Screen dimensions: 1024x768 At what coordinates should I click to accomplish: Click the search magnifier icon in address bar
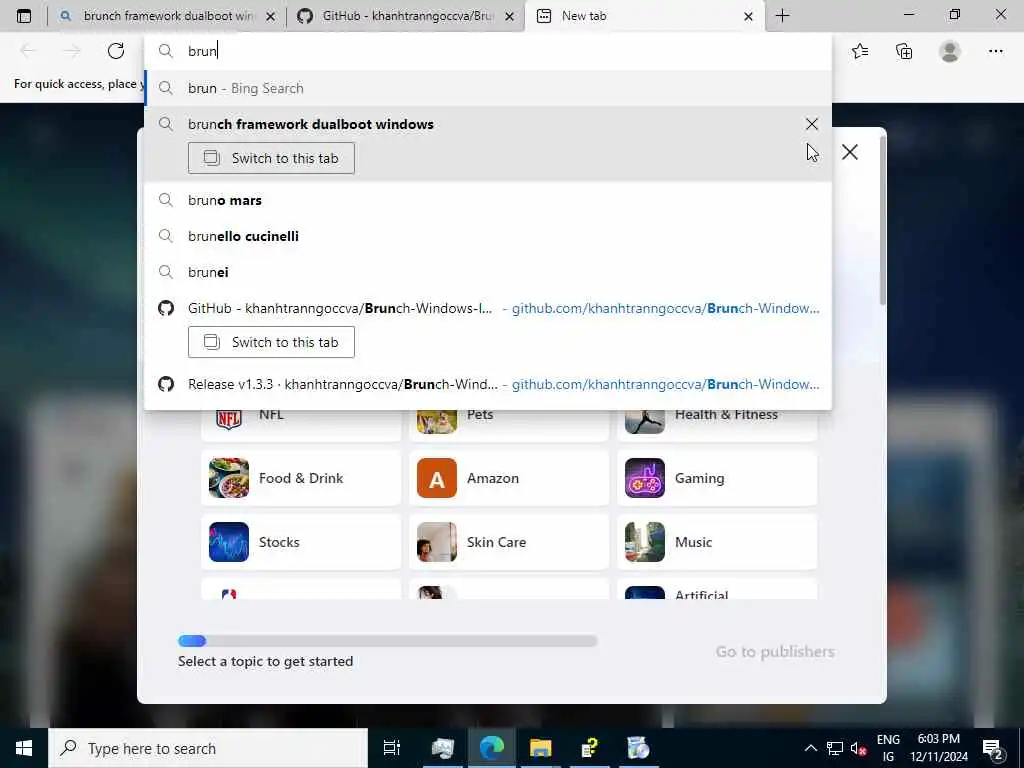(x=166, y=51)
